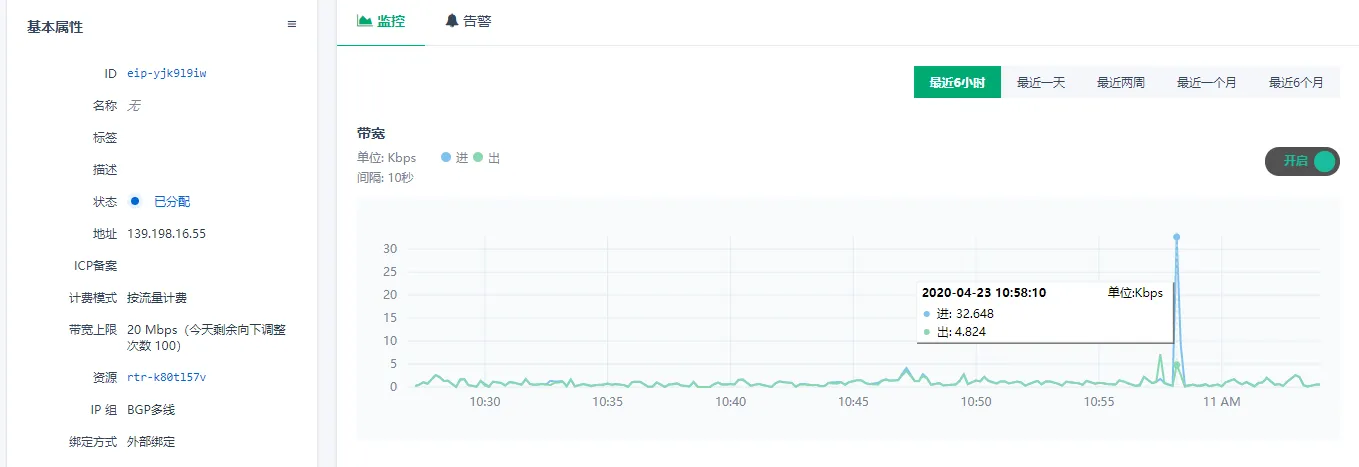Select the 最近6小时 time range
This screenshot has height=467, width=1359.
(x=957, y=83)
